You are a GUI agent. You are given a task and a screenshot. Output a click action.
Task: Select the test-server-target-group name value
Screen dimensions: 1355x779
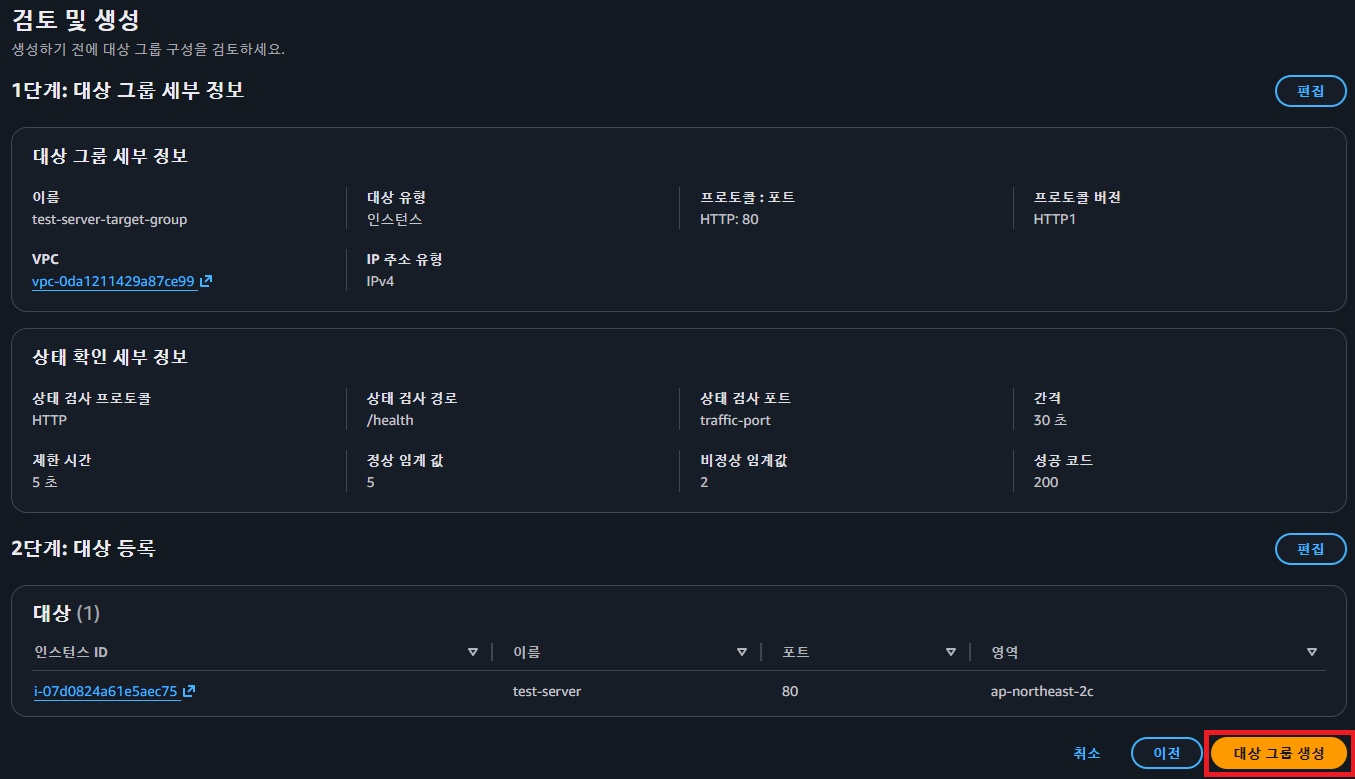pyautogui.click(x=110, y=219)
